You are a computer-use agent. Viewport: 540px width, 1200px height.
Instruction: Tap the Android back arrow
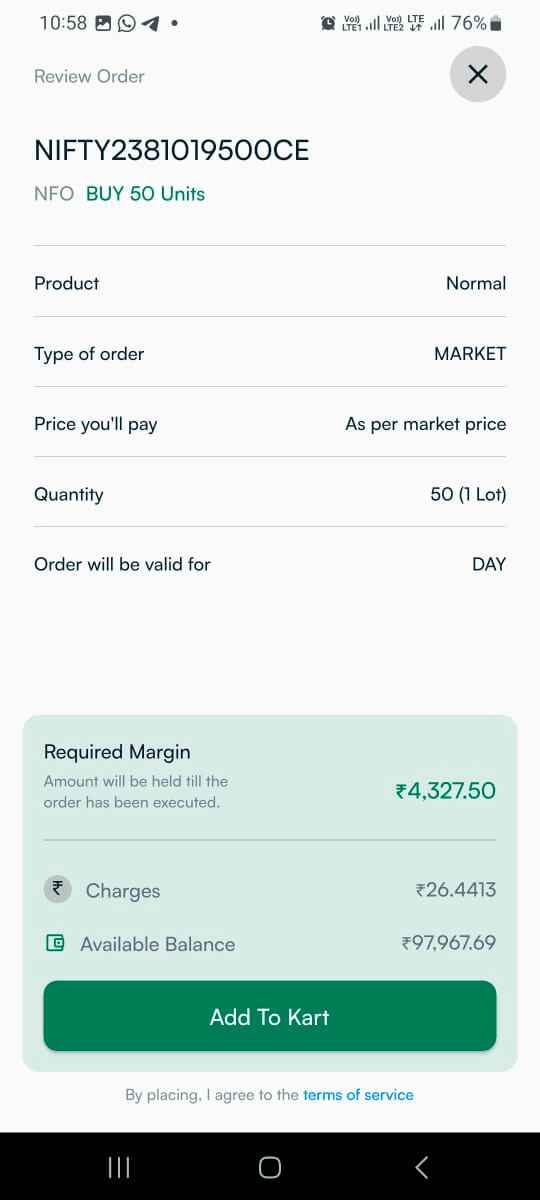pos(421,1167)
